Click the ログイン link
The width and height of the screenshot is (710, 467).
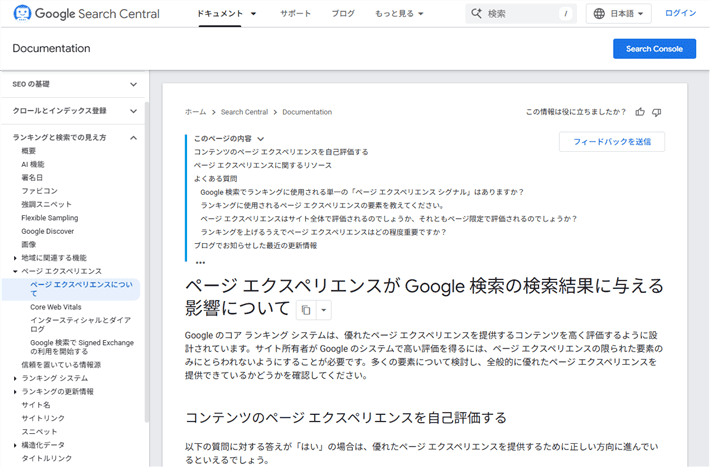pos(680,13)
